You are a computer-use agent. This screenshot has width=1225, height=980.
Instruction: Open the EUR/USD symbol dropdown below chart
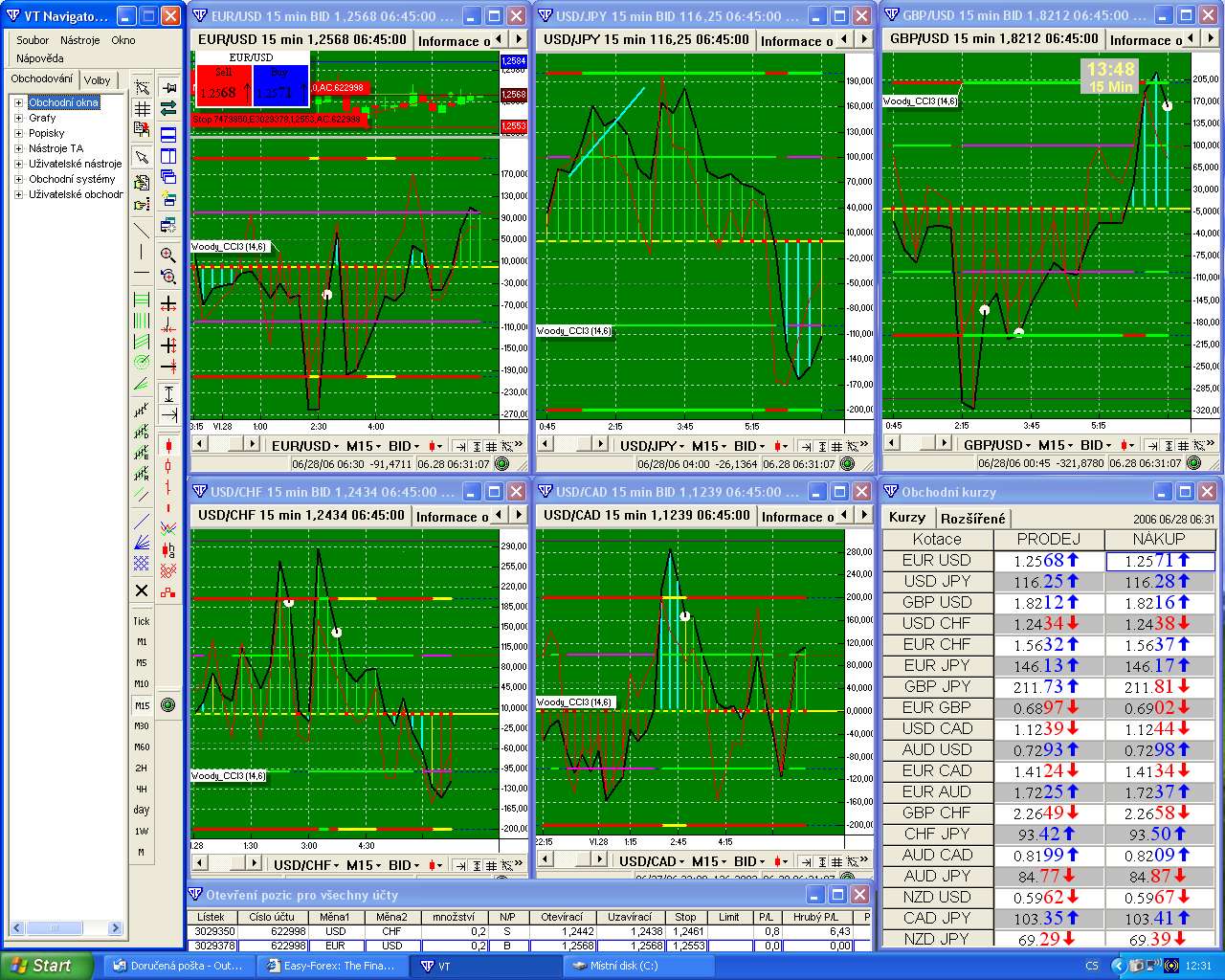coord(306,446)
